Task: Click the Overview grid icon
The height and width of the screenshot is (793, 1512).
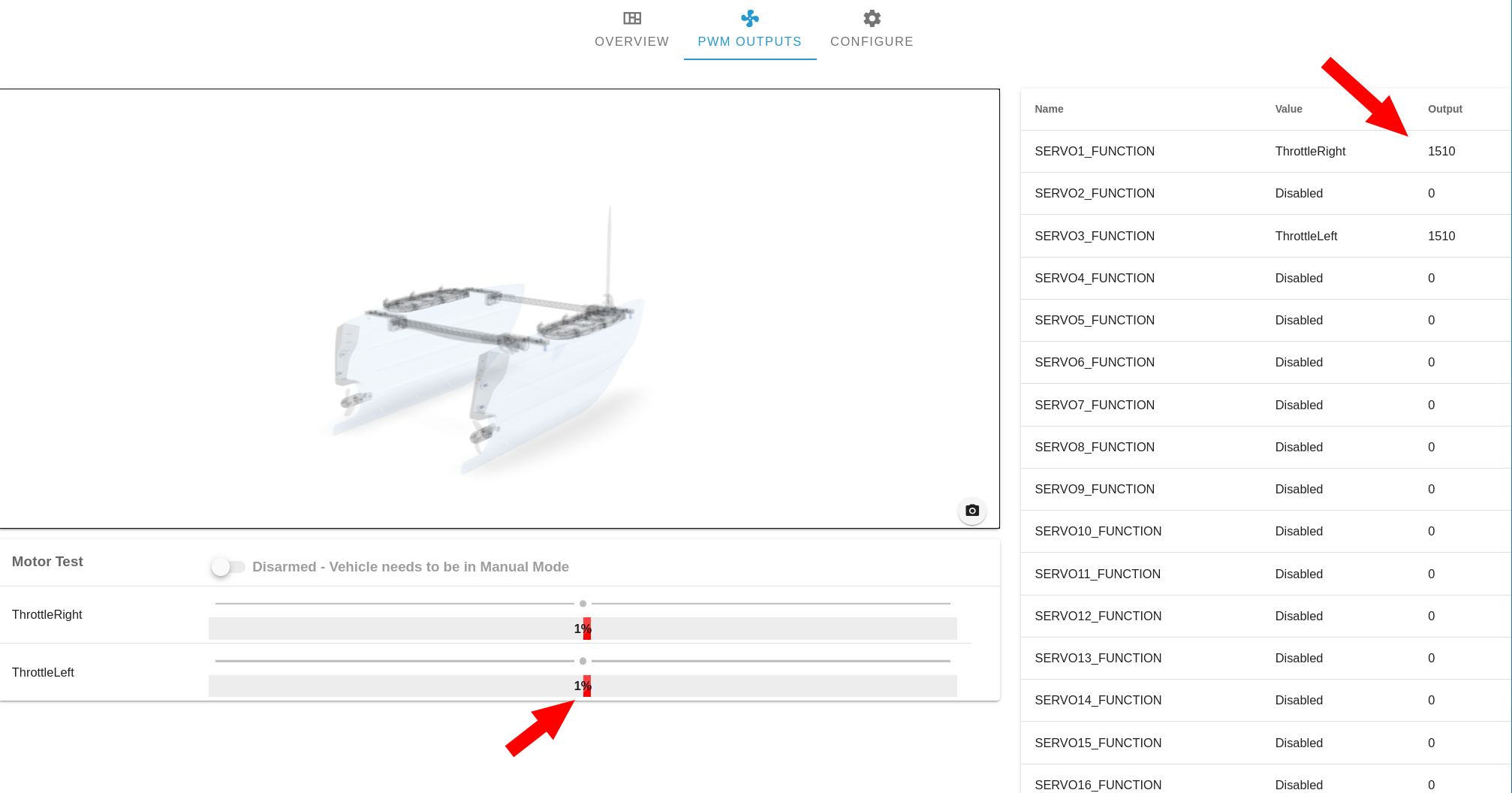Action: [632, 18]
